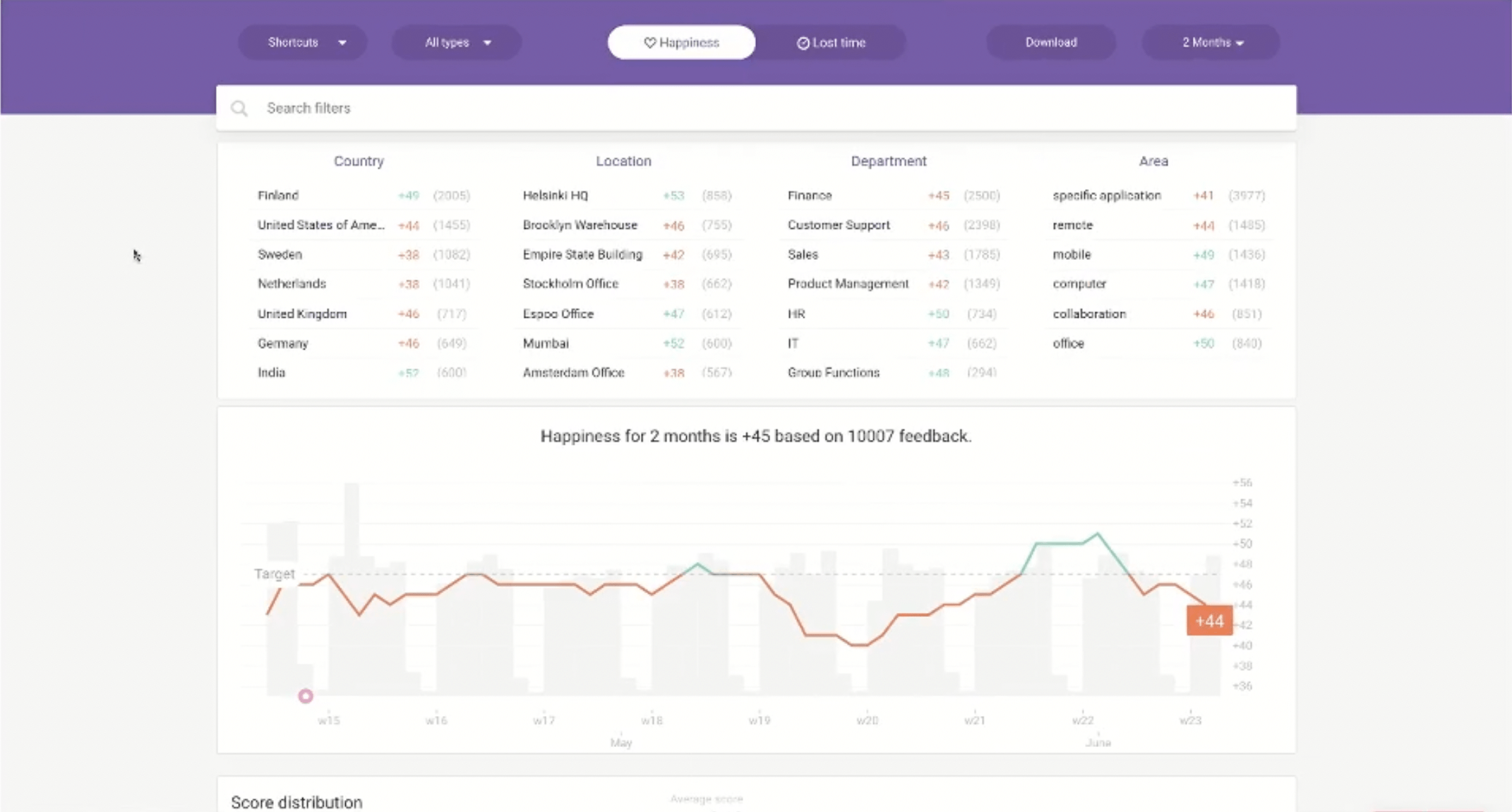Click the Area column header
This screenshot has width=1512, height=812.
tap(1153, 161)
